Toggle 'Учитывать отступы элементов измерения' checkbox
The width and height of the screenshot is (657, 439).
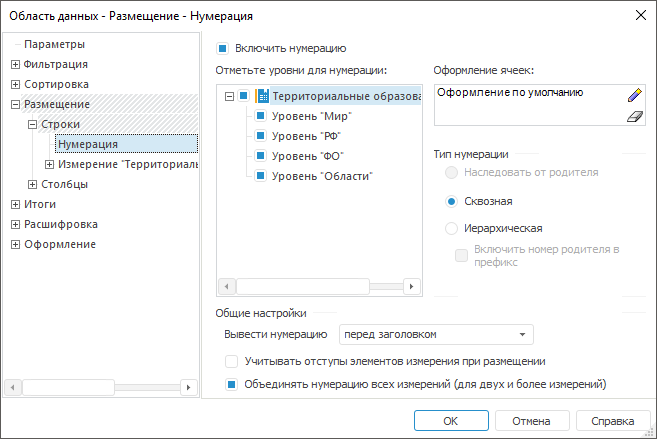[x=231, y=361]
